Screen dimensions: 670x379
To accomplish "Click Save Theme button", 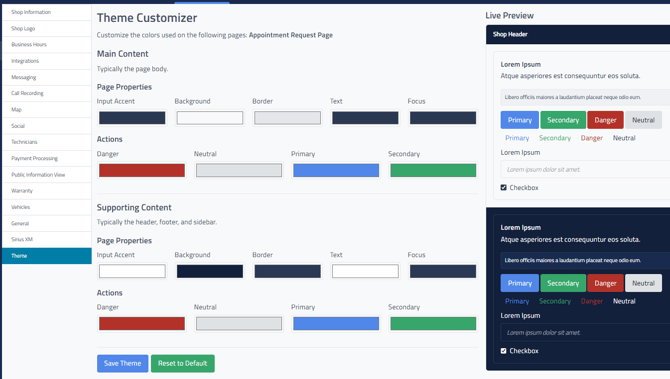I will pos(123,363).
